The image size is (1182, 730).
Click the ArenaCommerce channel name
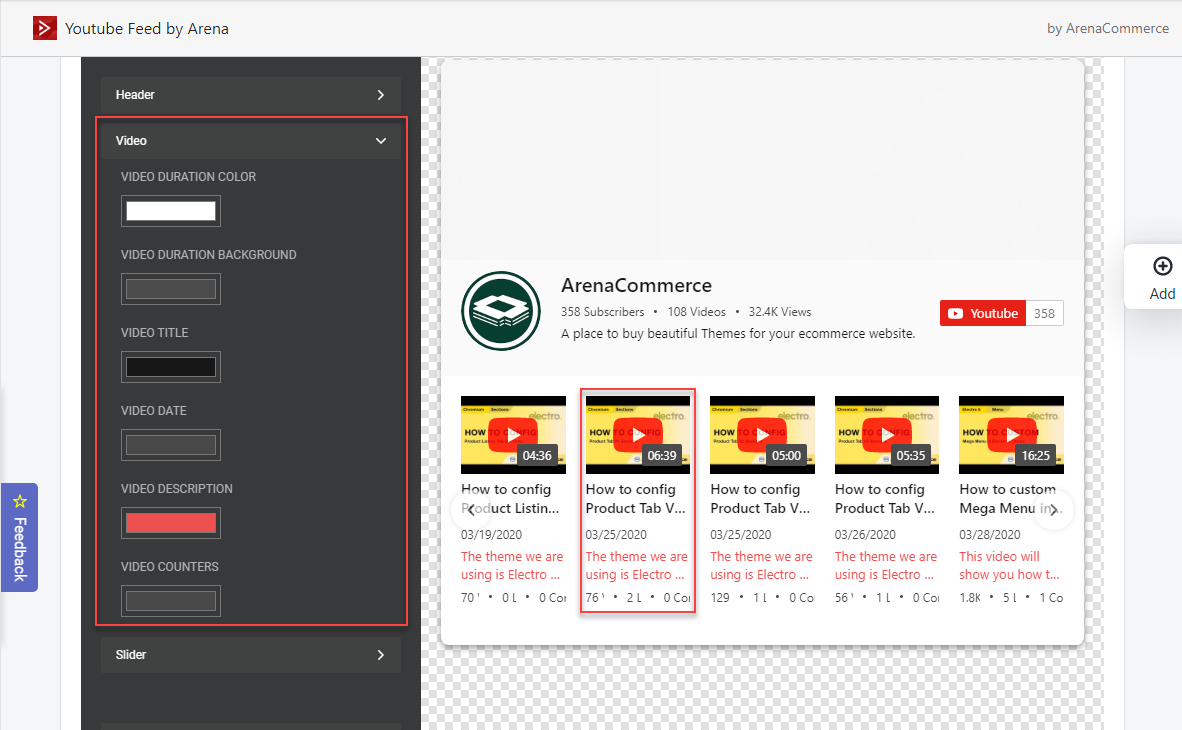coord(636,285)
